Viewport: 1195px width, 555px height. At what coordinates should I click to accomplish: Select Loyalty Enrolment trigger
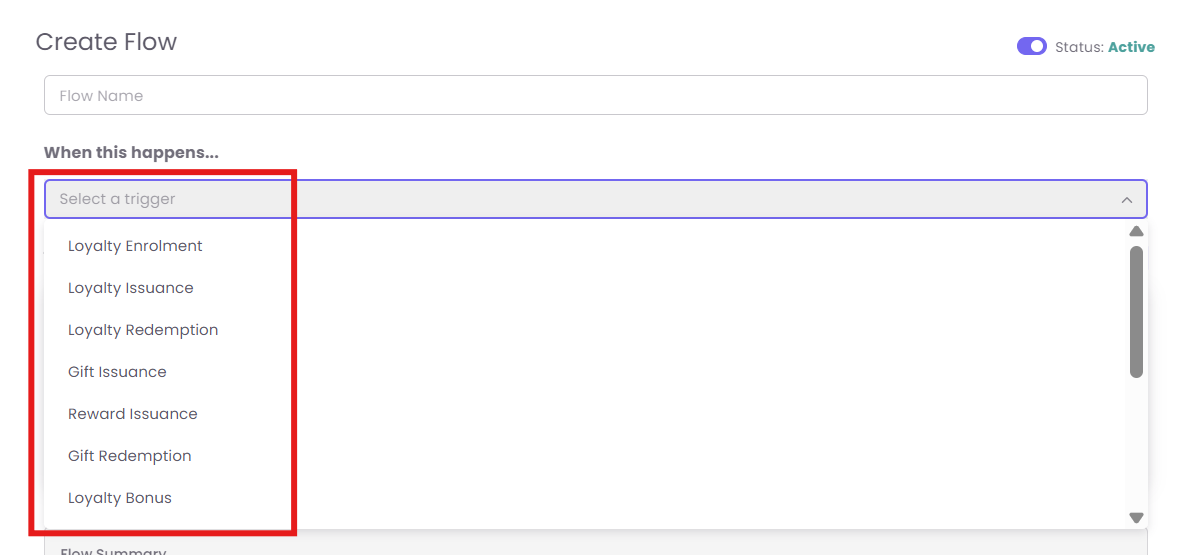tap(135, 246)
